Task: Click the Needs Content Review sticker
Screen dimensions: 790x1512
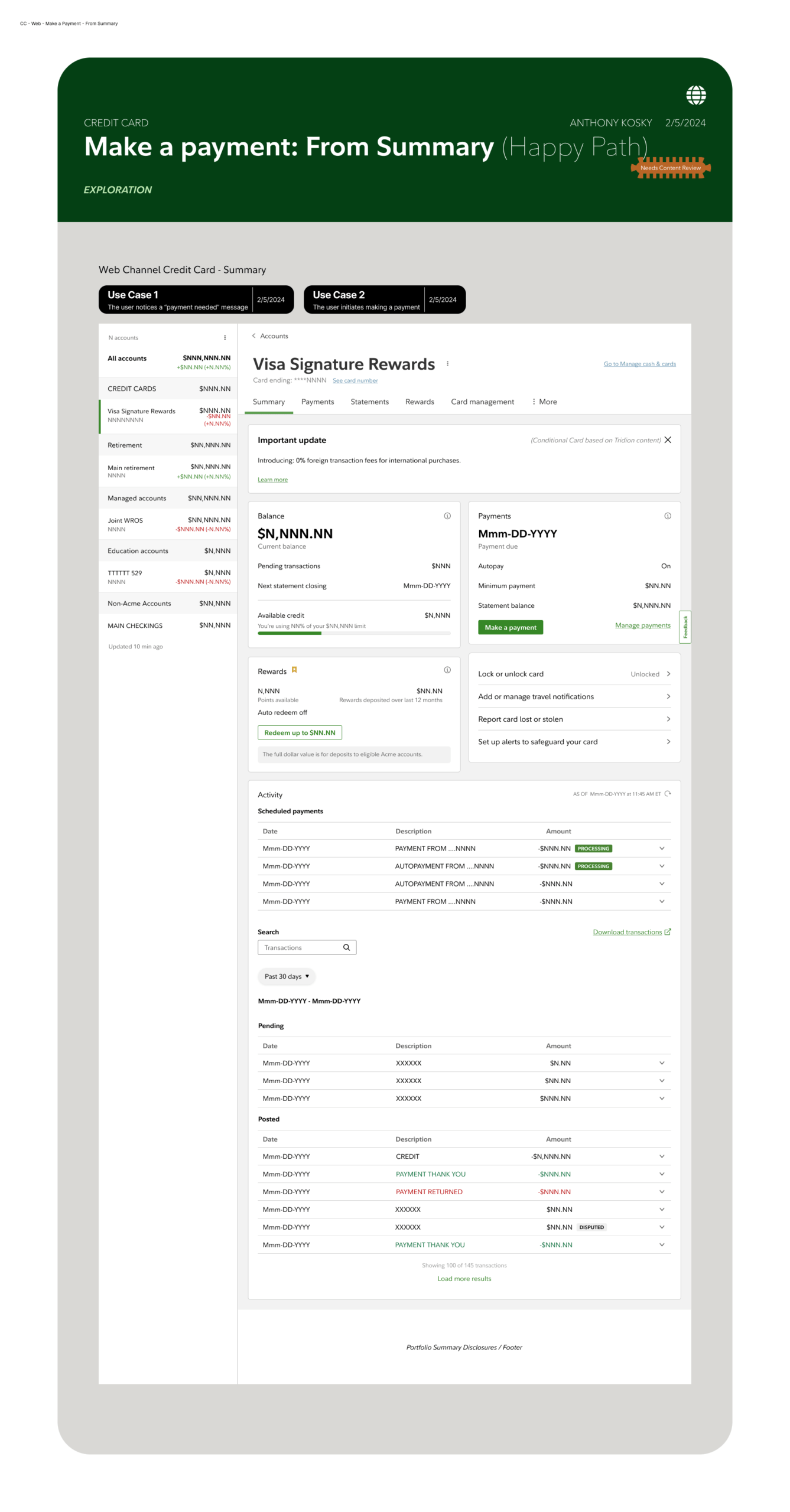Action: click(670, 168)
